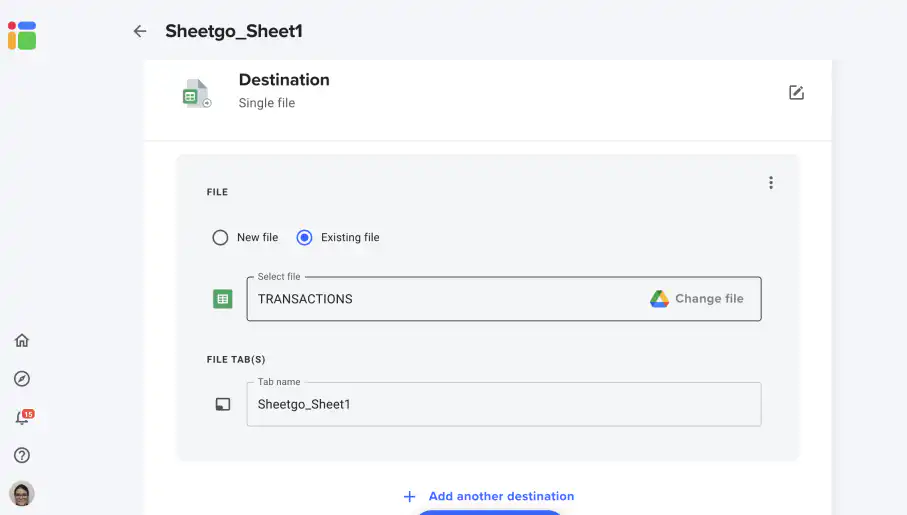Click the Google Drive icon in the Select file field
The height and width of the screenshot is (515, 907).
pos(659,299)
